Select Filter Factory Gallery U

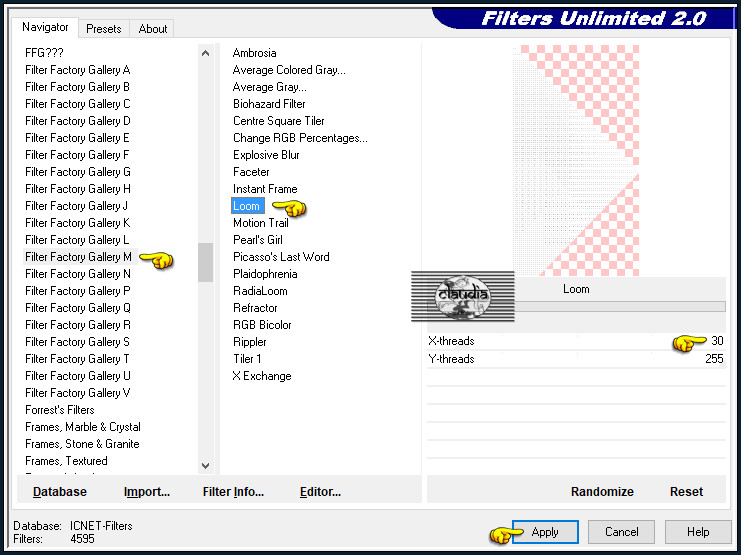(x=78, y=376)
